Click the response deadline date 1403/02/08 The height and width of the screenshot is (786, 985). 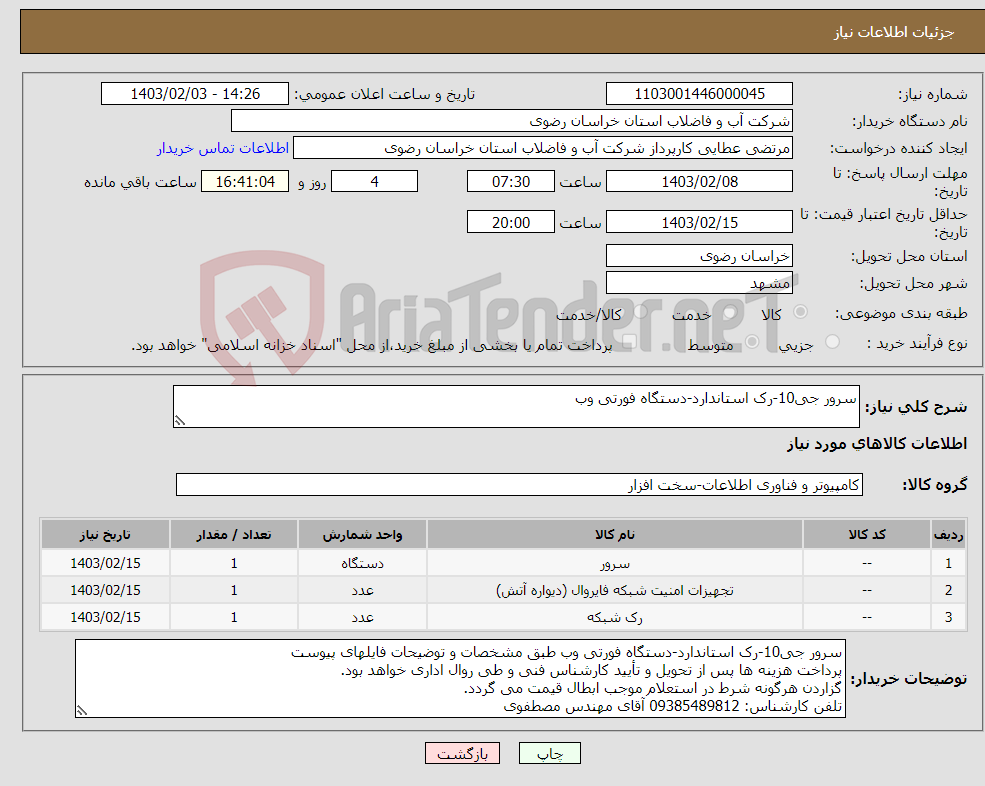point(699,182)
